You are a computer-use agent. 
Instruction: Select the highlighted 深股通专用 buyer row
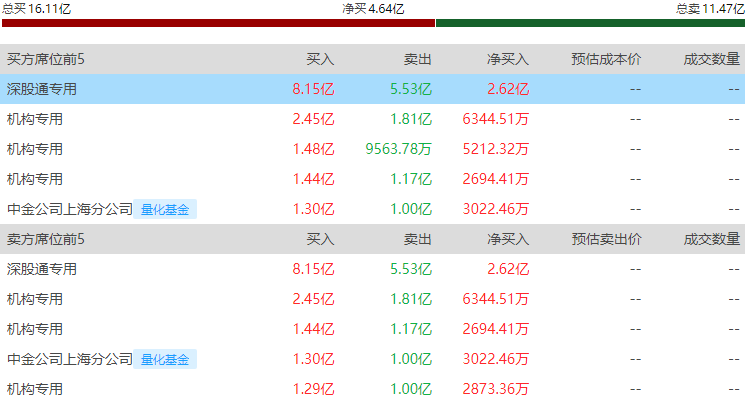(x=372, y=89)
